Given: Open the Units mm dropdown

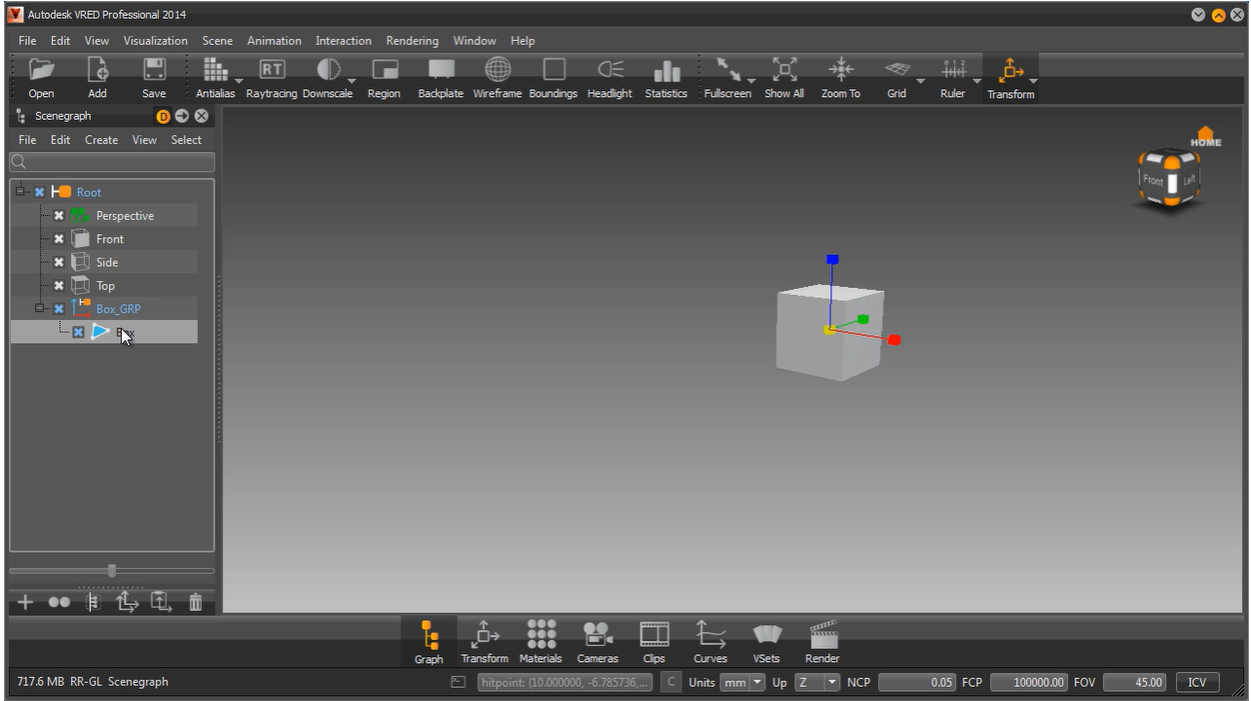Looking at the screenshot, I should tap(742, 682).
